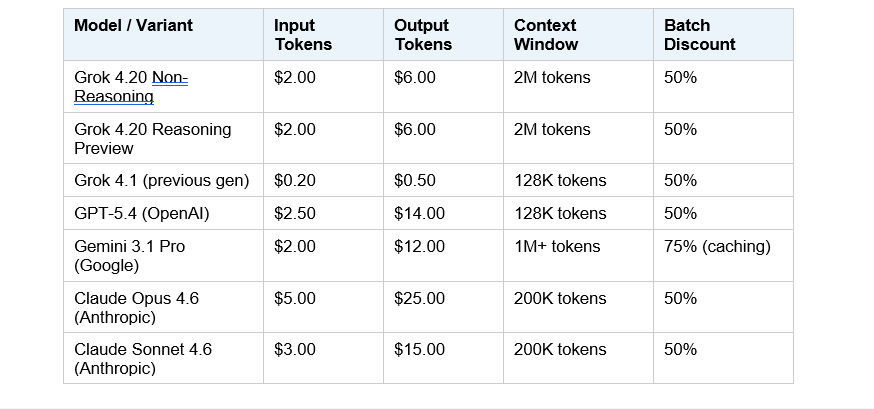Select the "$14.00" output price cell
Screen dimensions: 874x409
420,214
